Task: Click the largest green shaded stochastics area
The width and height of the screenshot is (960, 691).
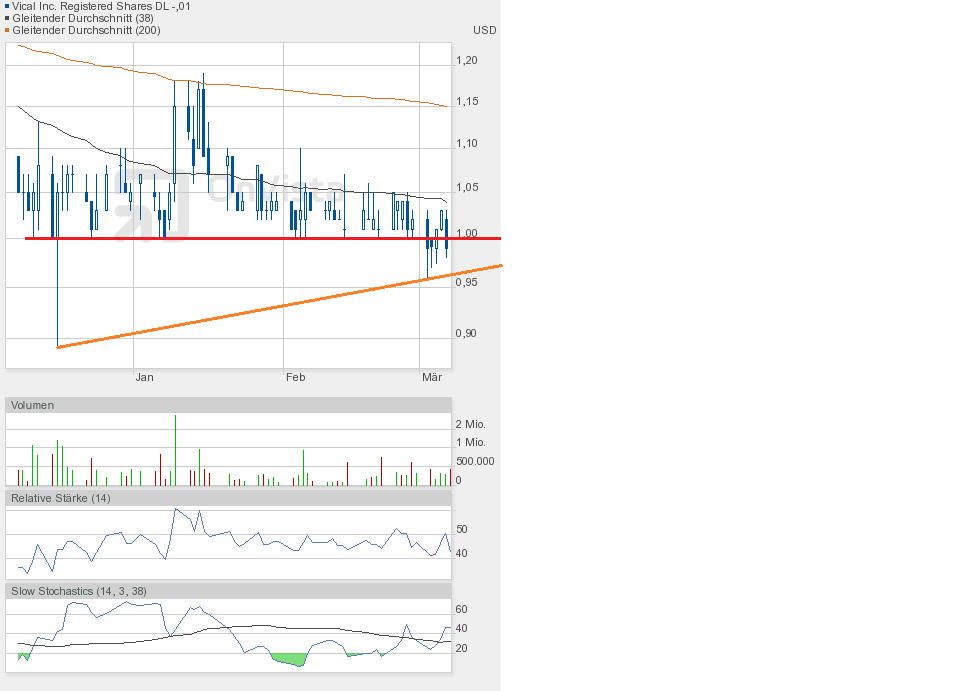Action: [x=288, y=659]
